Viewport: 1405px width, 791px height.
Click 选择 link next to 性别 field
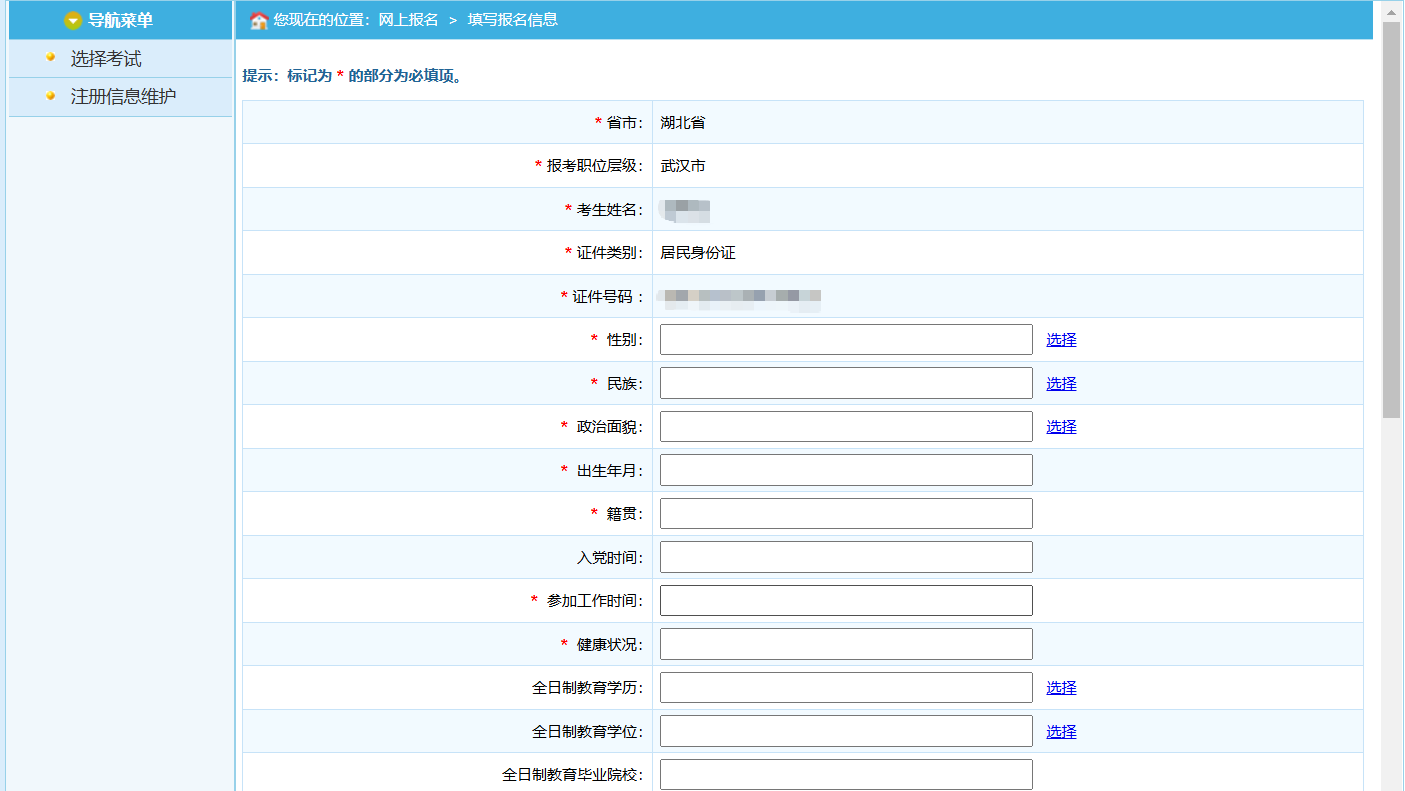tap(1061, 340)
